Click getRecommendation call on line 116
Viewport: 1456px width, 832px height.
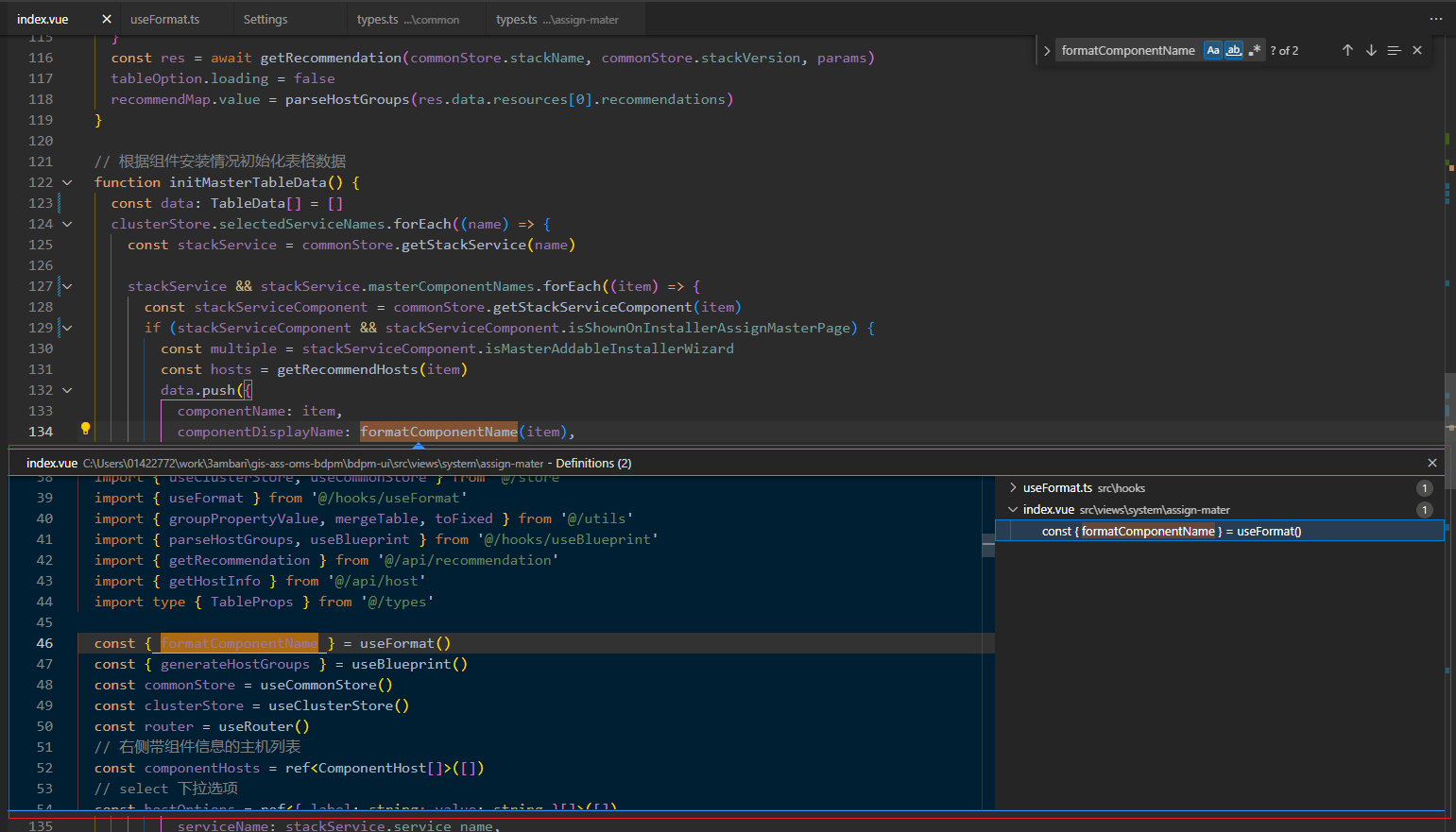331,58
